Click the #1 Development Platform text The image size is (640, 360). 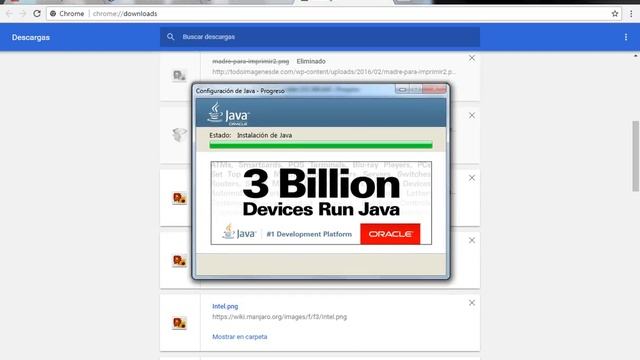tap(309, 234)
